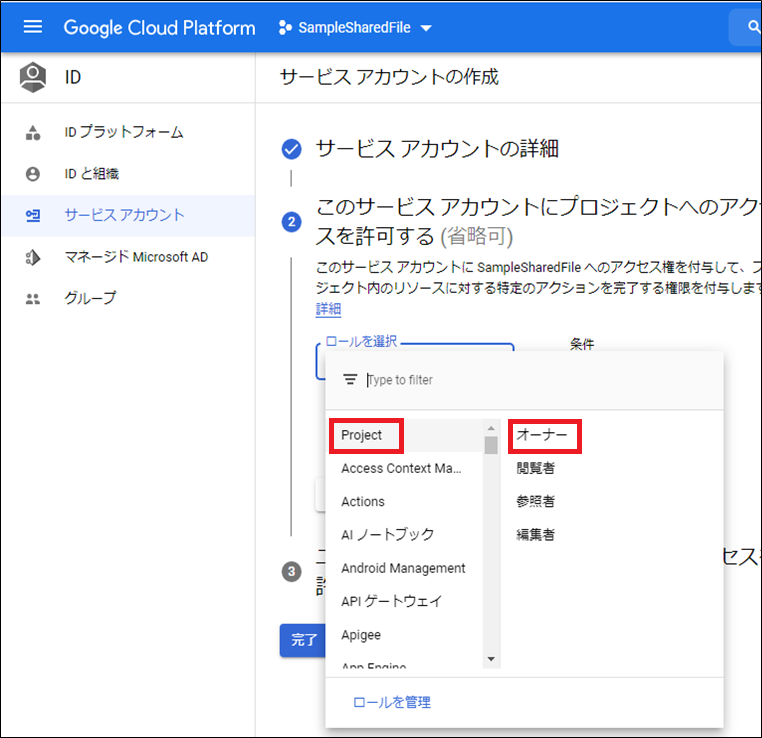Click the ID shield product icon
This screenshot has width=762, height=738.
pyautogui.click(x=33, y=77)
